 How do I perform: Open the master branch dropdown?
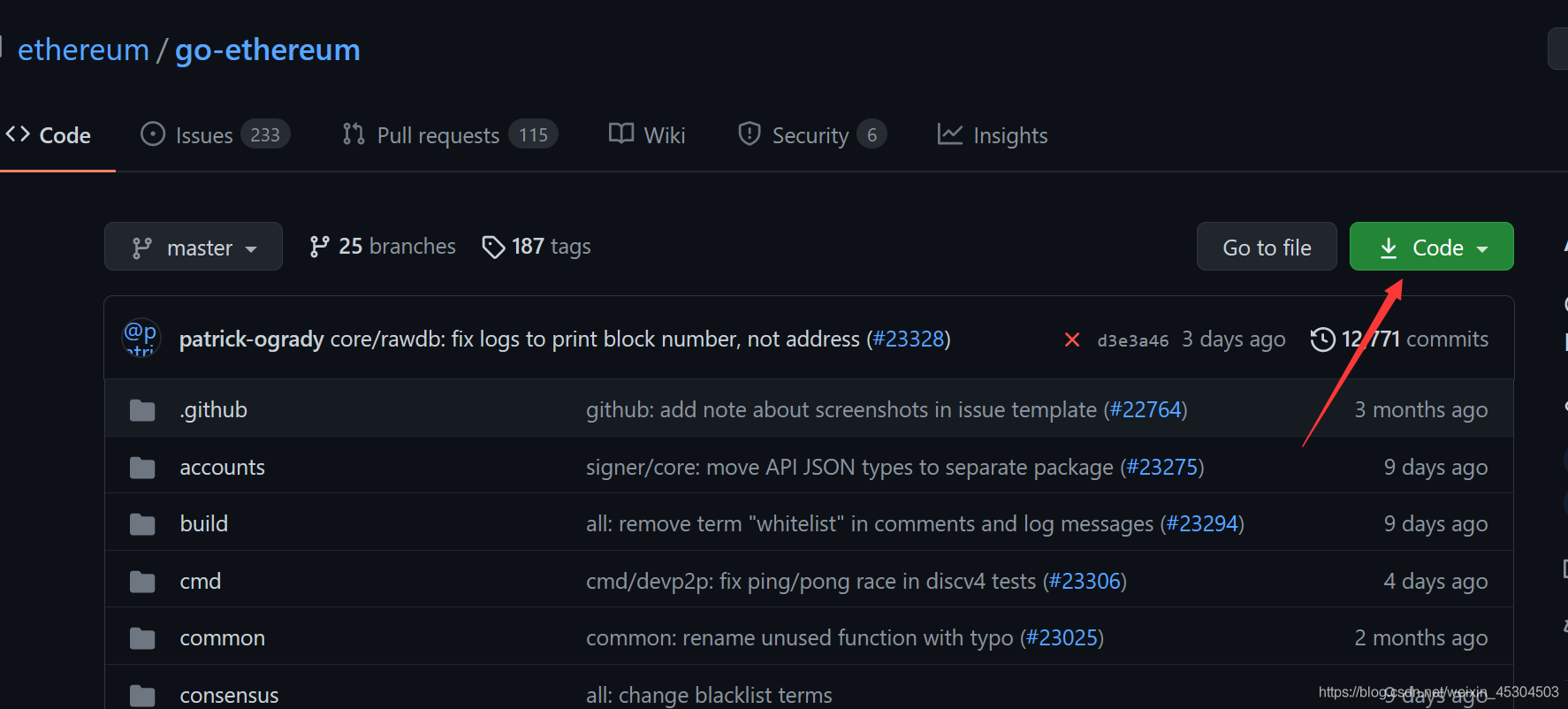(194, 247)
